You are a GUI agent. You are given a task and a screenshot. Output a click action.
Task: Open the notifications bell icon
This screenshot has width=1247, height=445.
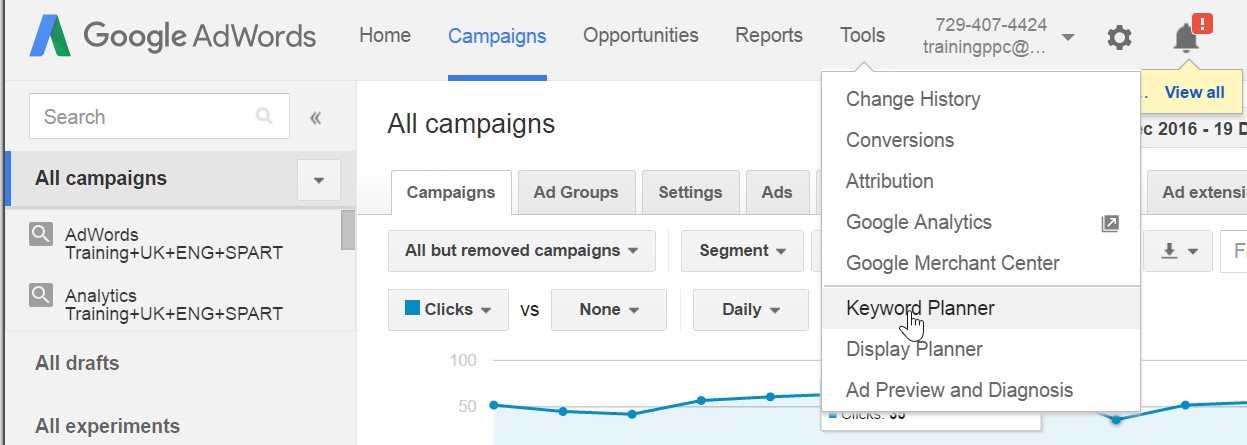1186,38
